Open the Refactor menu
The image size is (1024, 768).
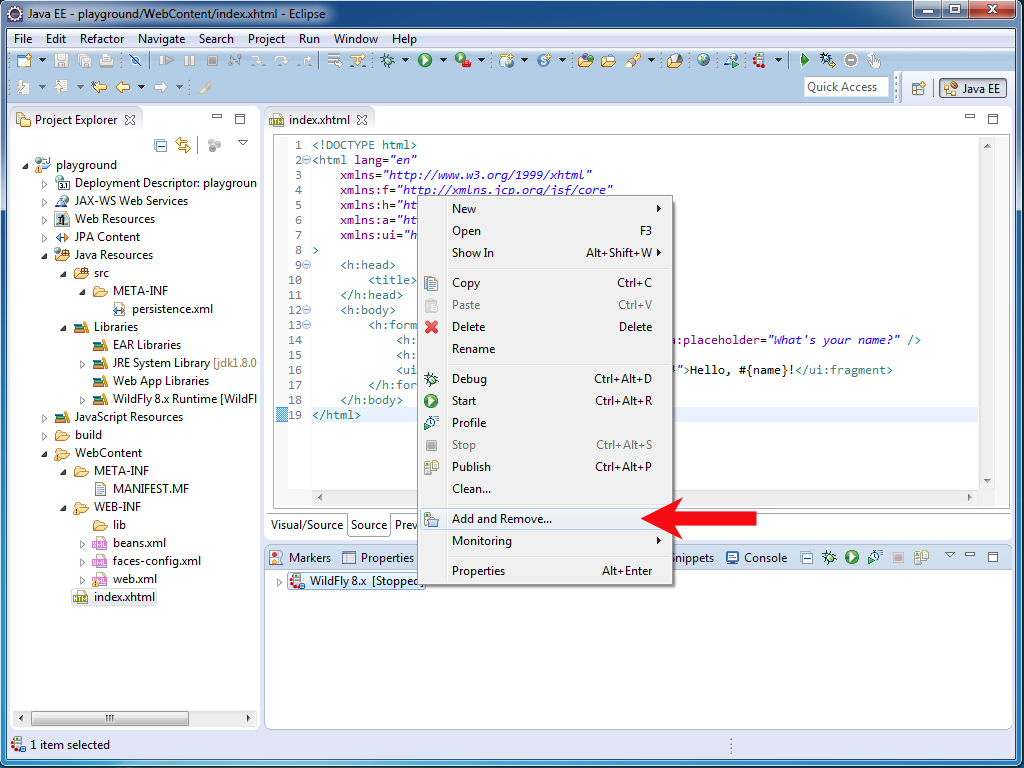tap(102, 39)
